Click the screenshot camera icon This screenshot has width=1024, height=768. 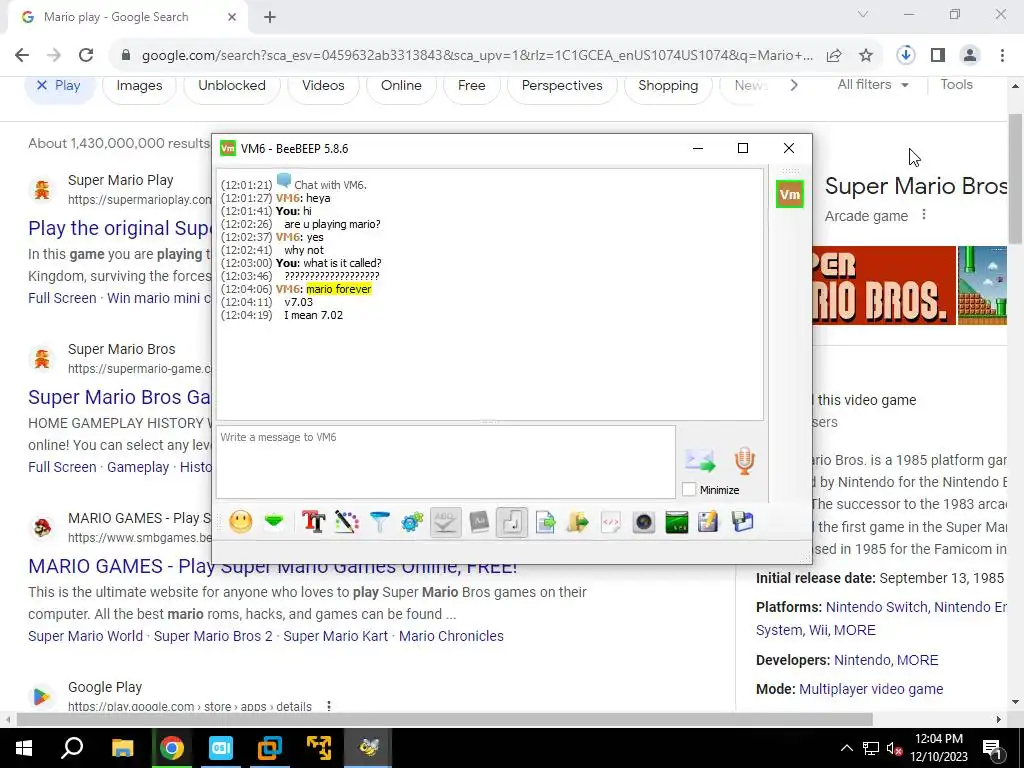click(x=644, y=522)
